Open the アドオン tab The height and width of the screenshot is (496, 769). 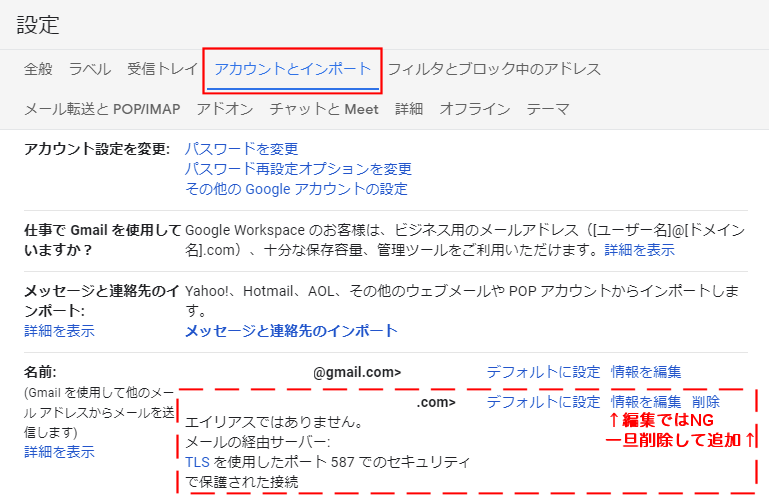pos(225,109)
